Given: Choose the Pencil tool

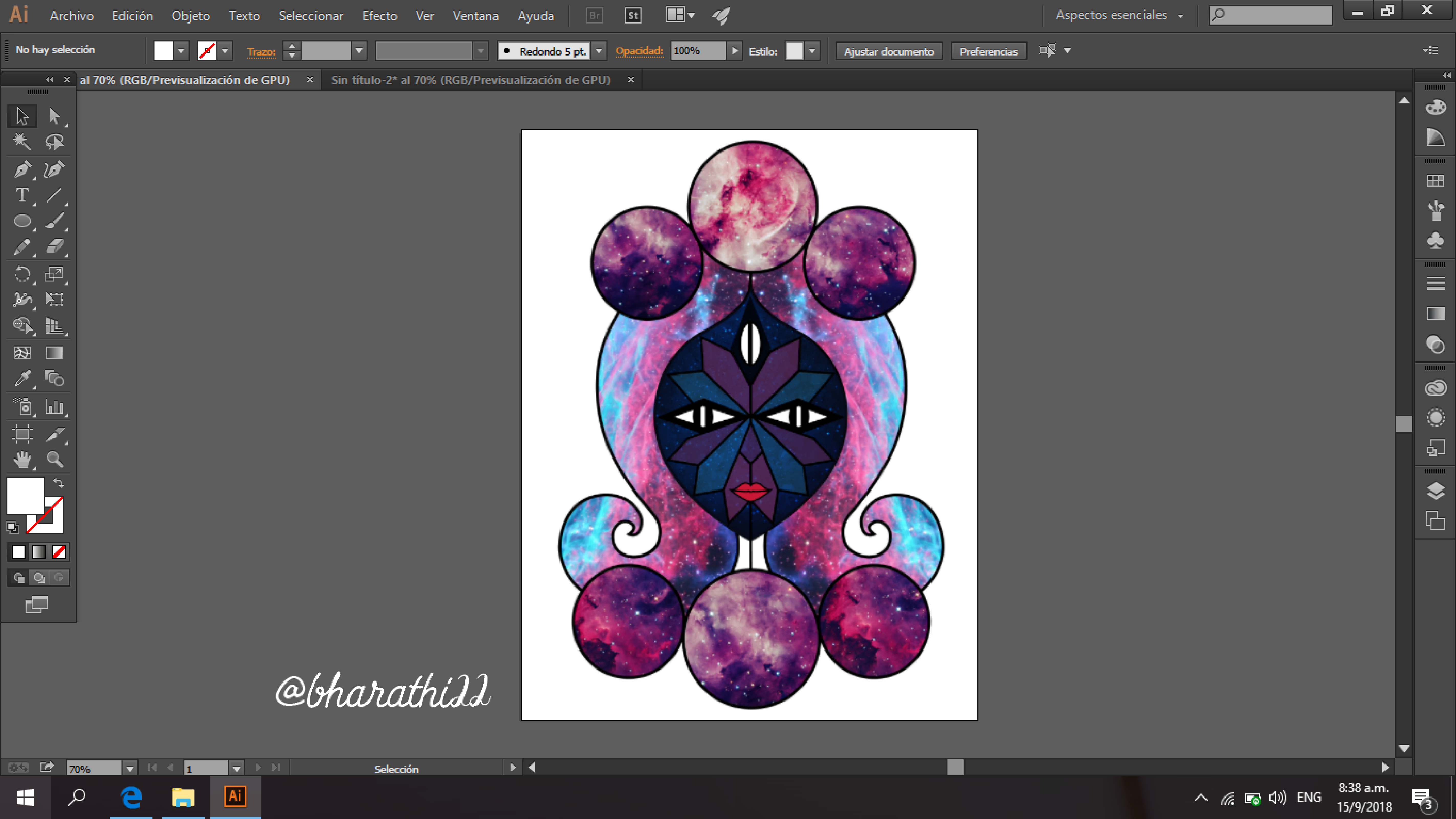Looking at the screenshot, I should click(22, 247).
